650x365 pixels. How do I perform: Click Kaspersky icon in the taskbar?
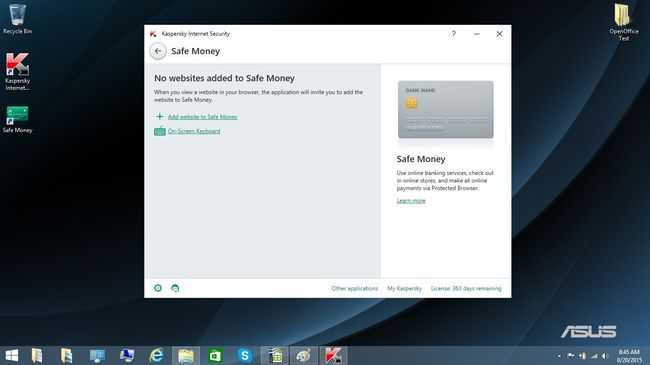click(333, 355)
